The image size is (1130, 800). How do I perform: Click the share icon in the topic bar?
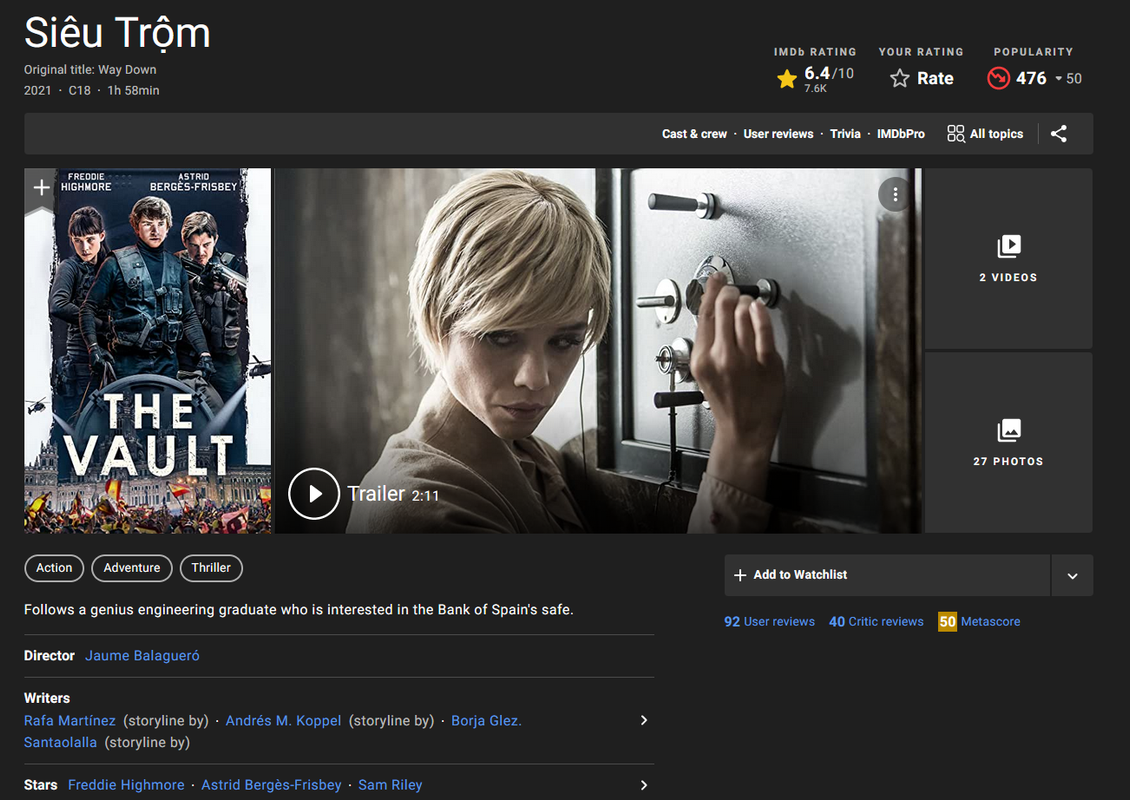point(1059,133)
